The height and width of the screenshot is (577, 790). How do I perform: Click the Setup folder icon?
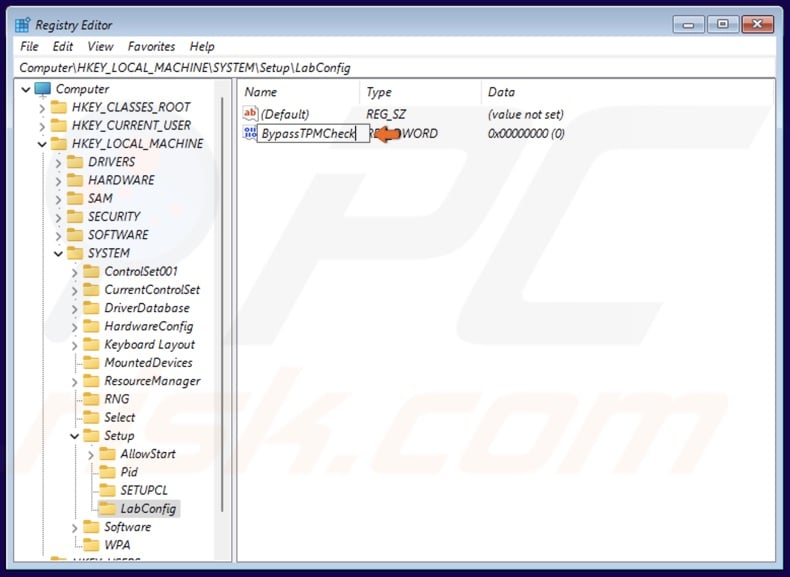click(91, 435)
